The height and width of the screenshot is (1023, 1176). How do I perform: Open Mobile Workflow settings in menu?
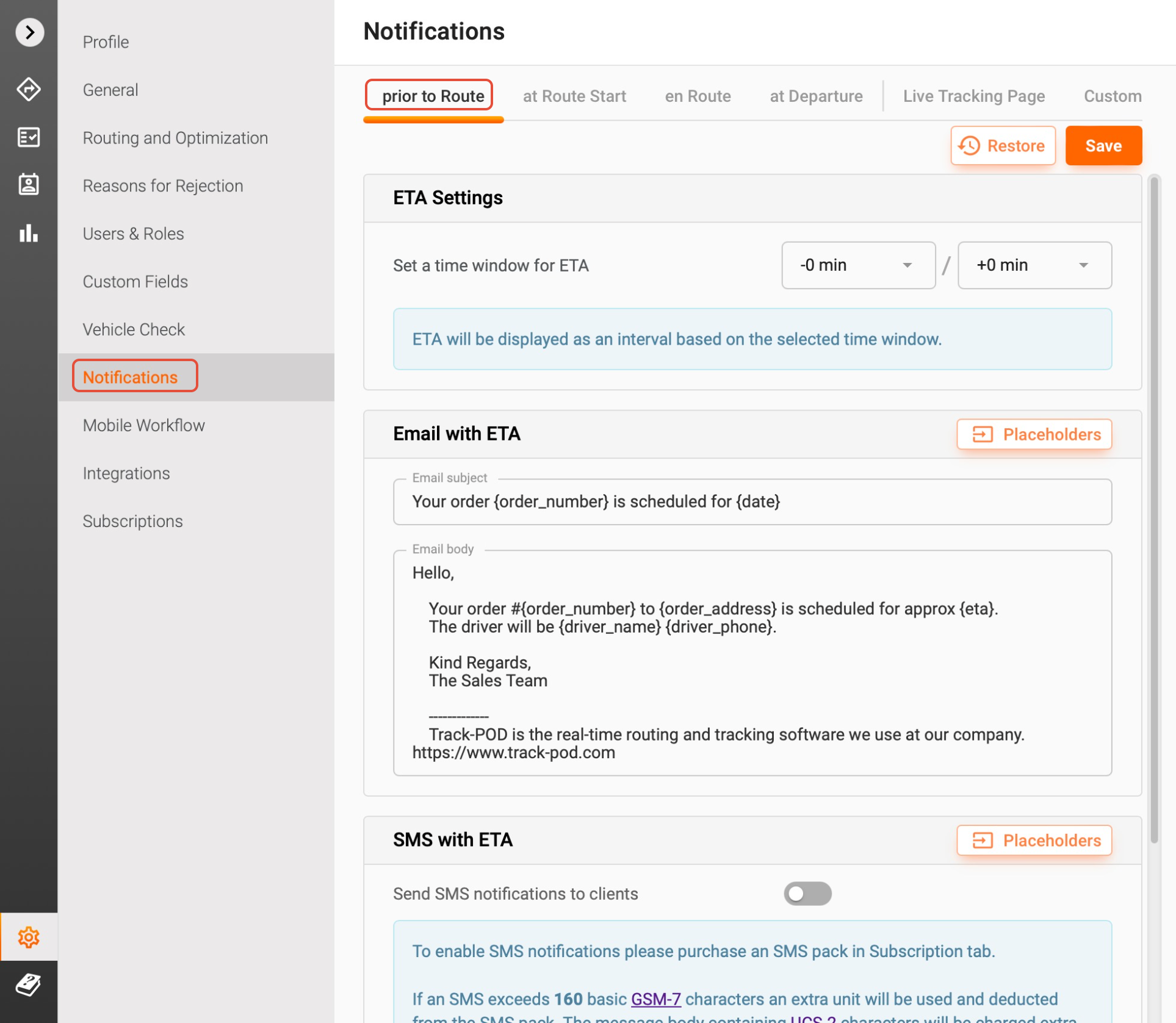click(144, 425)
